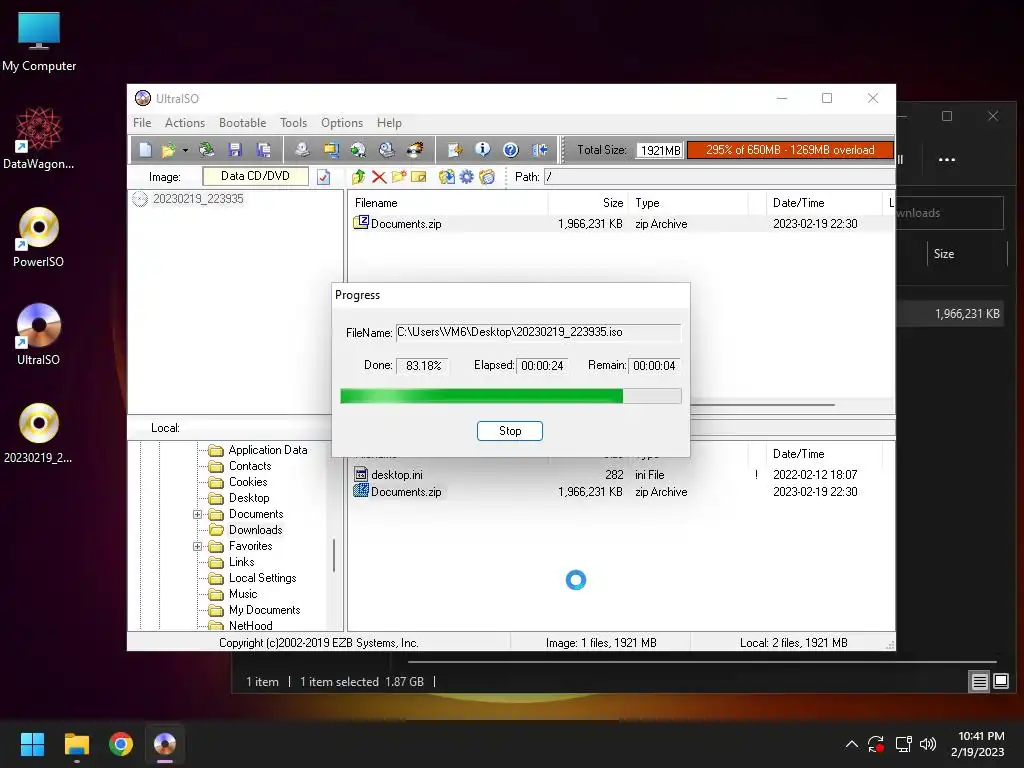Show hidden system tray icons chevron
1024x768 pixels.
click(x=852, y=744)
